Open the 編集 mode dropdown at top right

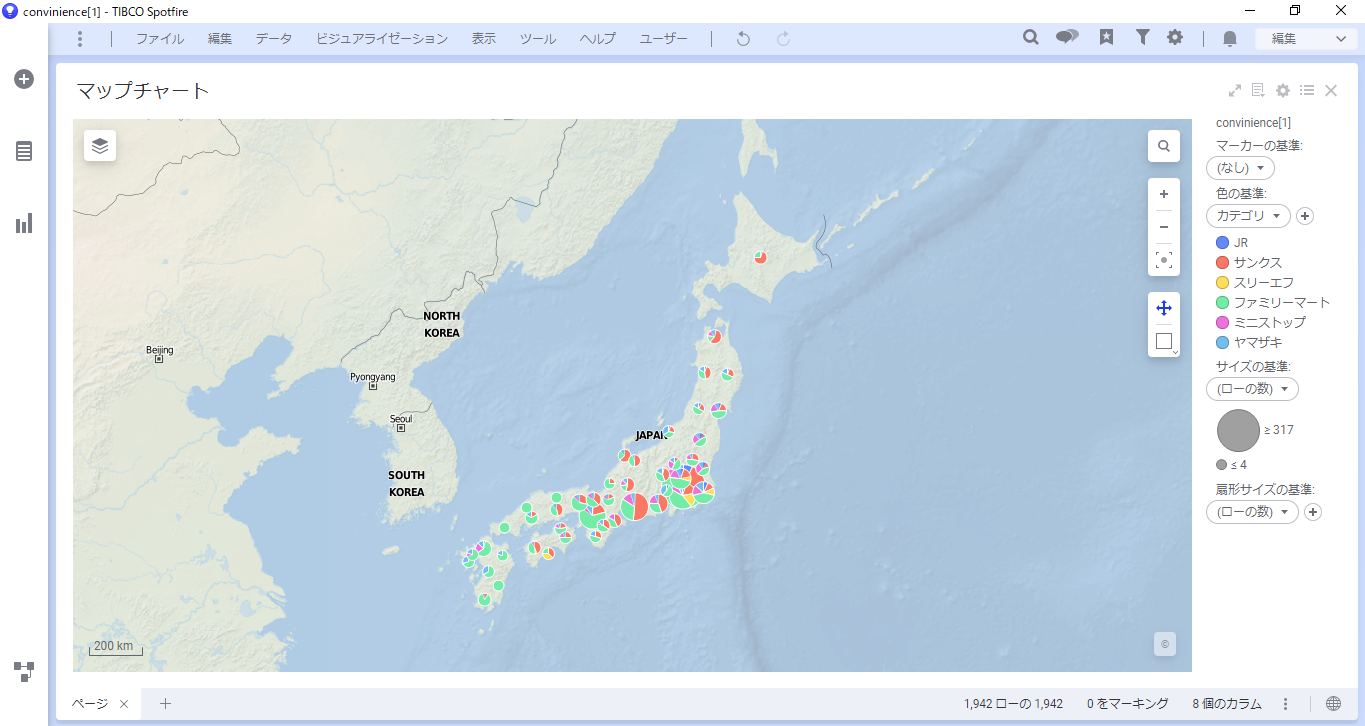(x=1307, y=38)
